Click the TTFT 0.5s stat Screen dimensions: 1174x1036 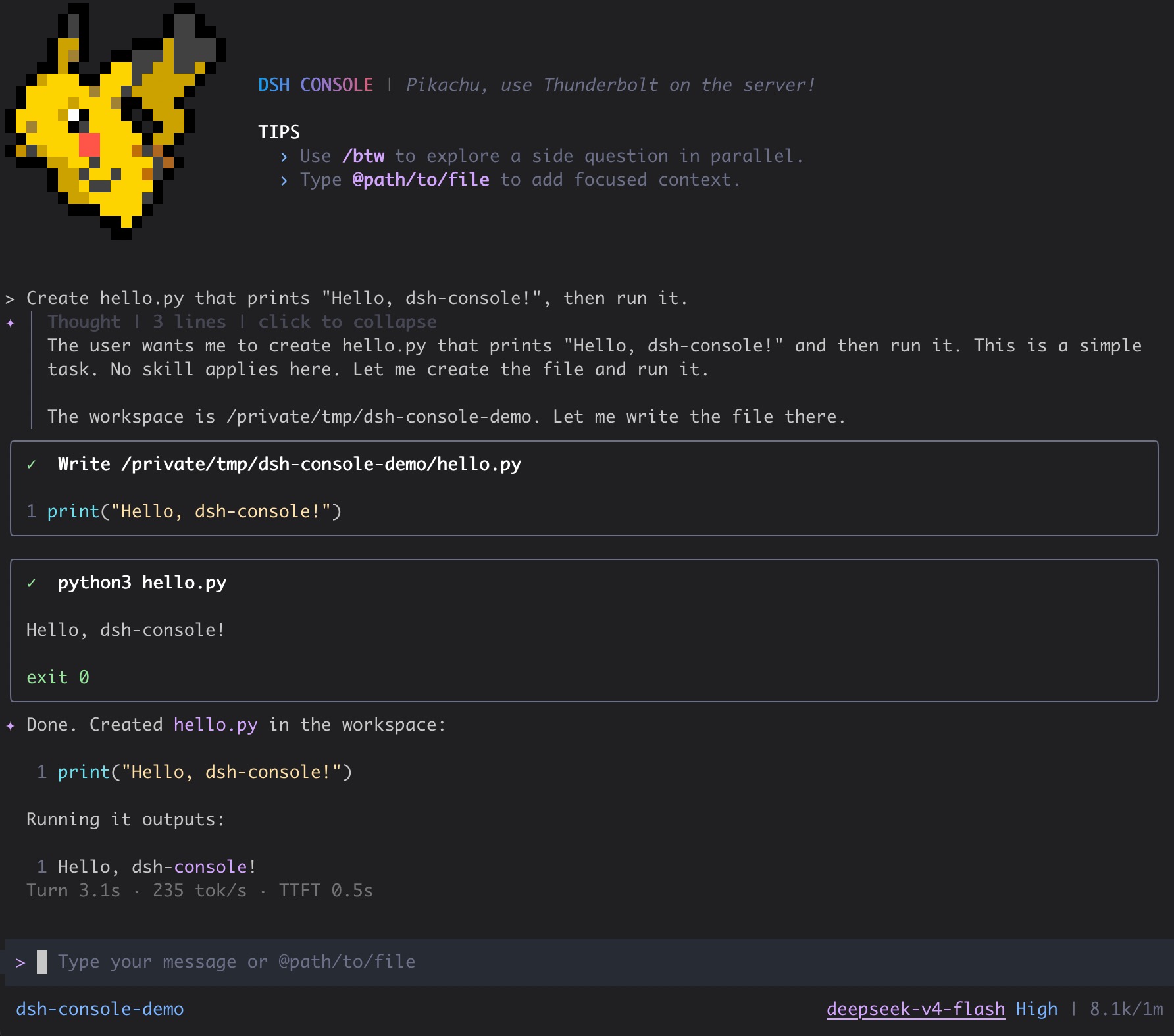point(326,891)
